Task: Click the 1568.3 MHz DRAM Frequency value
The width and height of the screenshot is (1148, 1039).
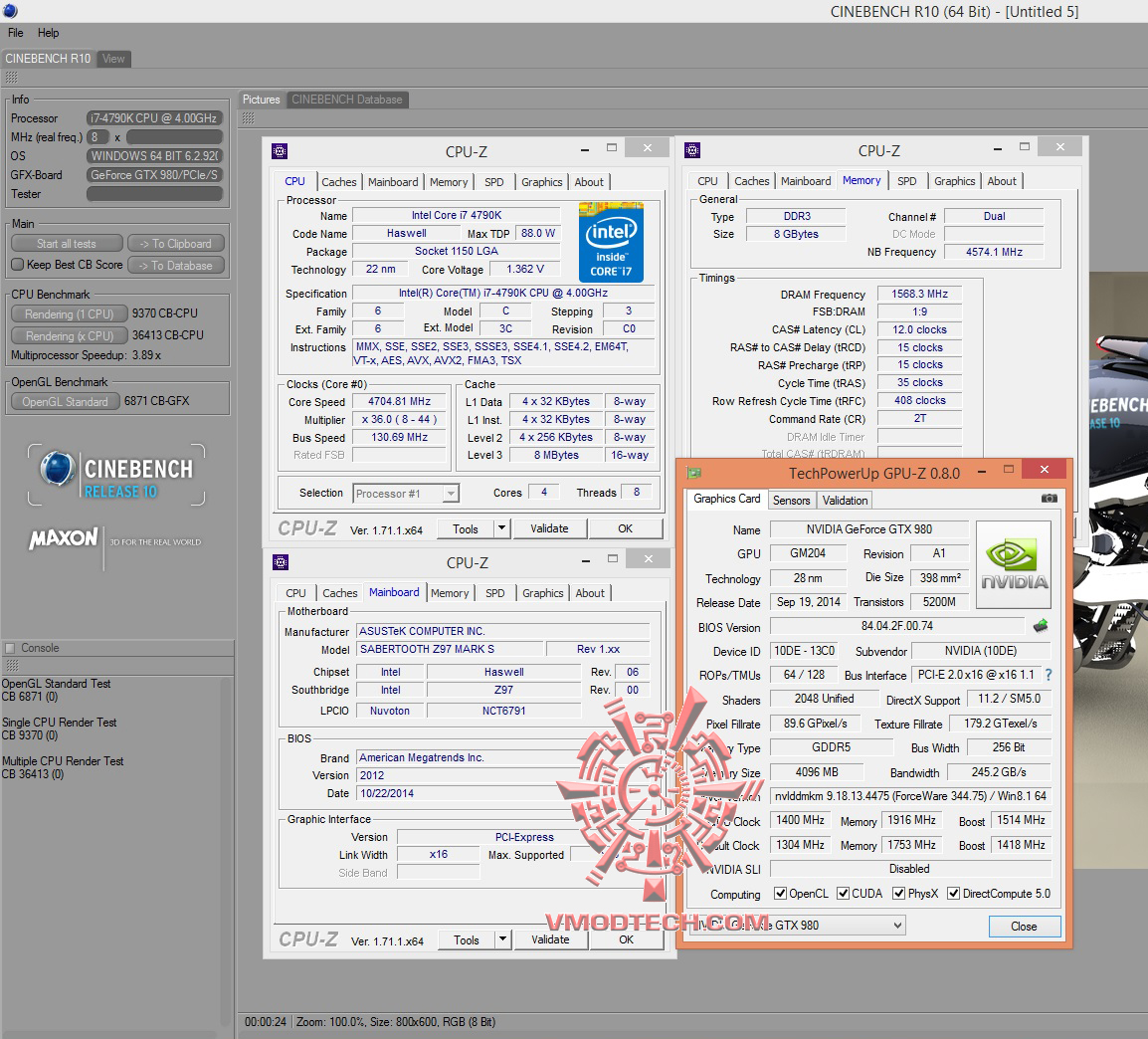Action: (919, 294)
